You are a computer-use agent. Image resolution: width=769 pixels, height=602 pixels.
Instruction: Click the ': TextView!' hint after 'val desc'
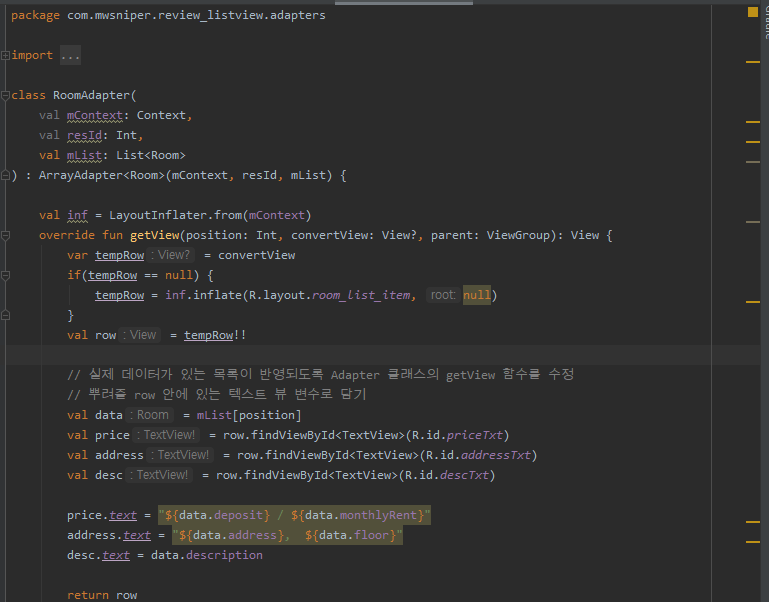click(x=160, y=475)
